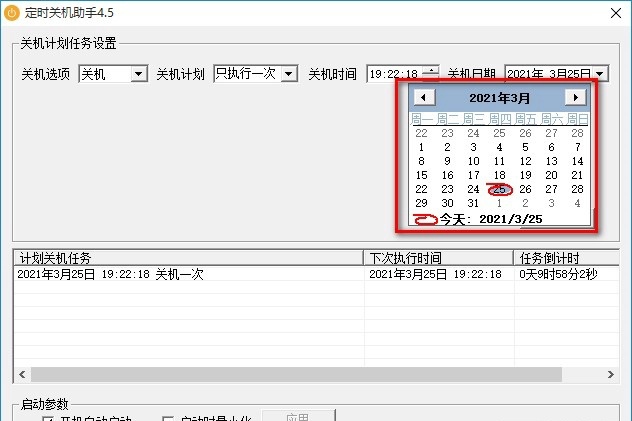
Task: Select March 15 in the calendar
Action: tap(421, 175)
